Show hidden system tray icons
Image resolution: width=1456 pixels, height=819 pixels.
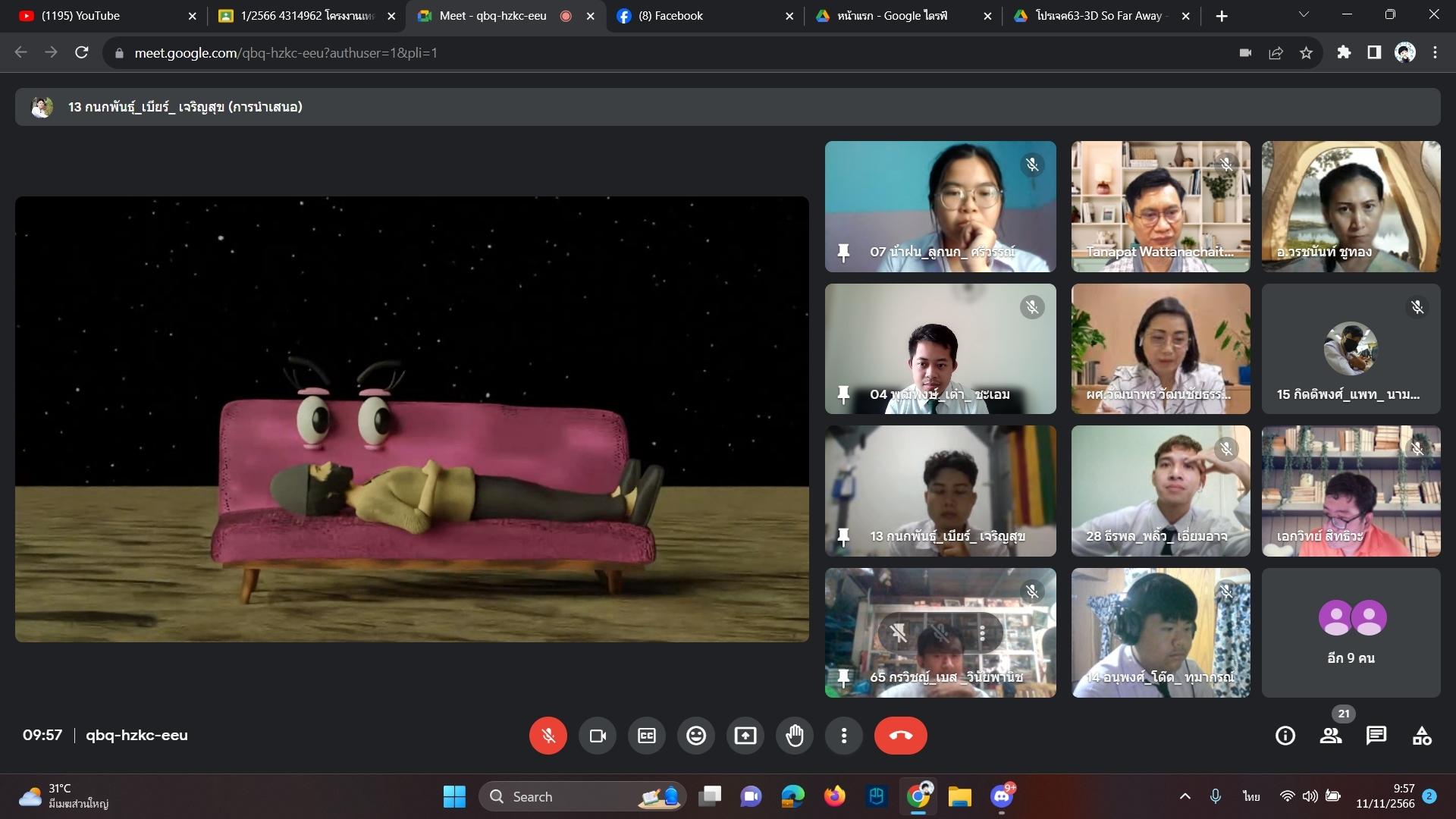1185,796
